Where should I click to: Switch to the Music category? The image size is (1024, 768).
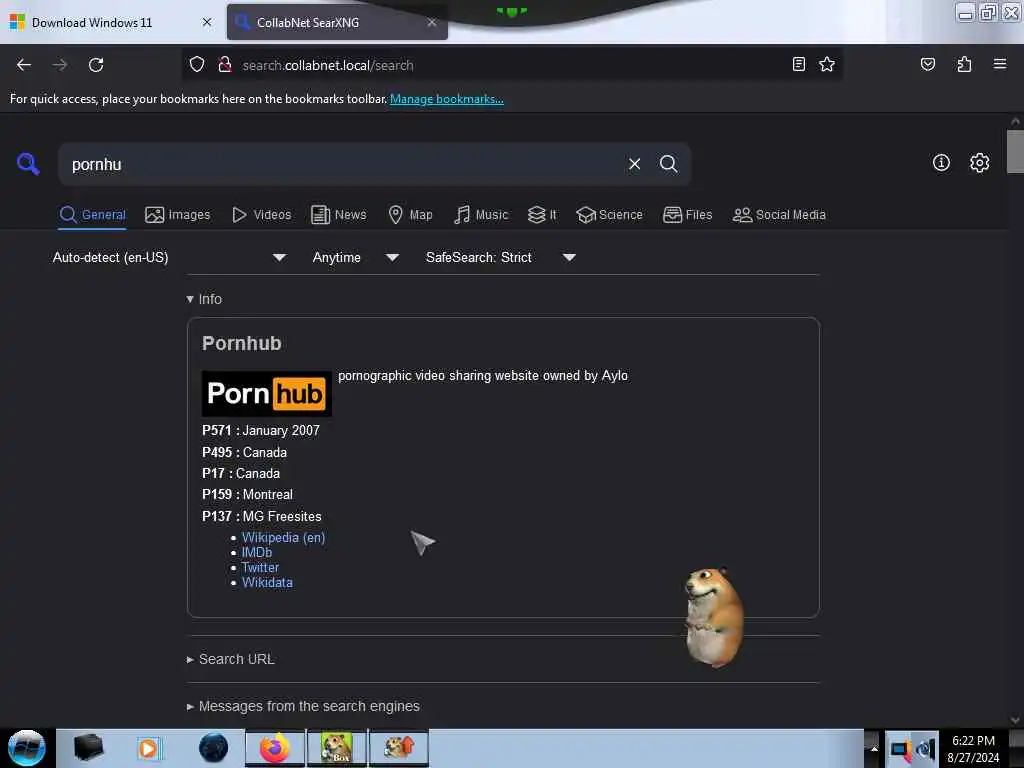point(481,215)
